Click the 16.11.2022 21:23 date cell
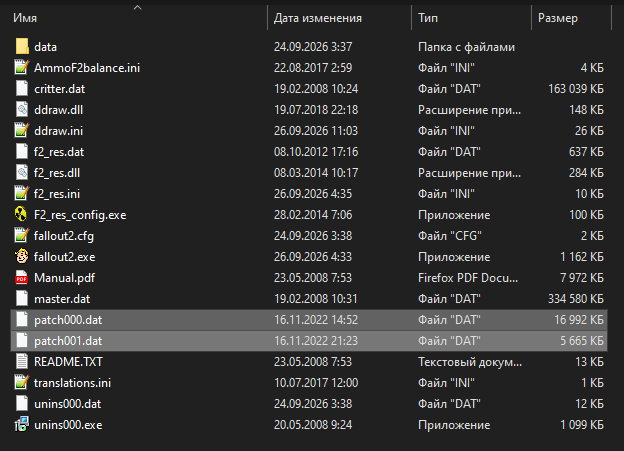The image size is (624, 451). [x=316, y=341]
